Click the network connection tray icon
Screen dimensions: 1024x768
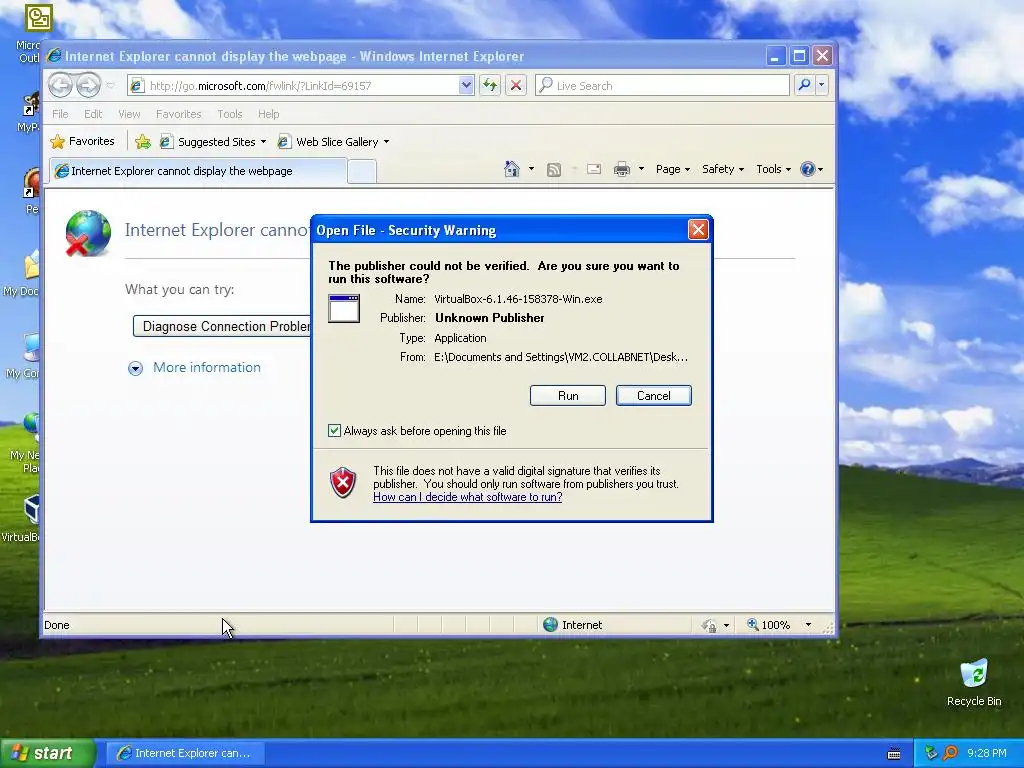point(931,753)
